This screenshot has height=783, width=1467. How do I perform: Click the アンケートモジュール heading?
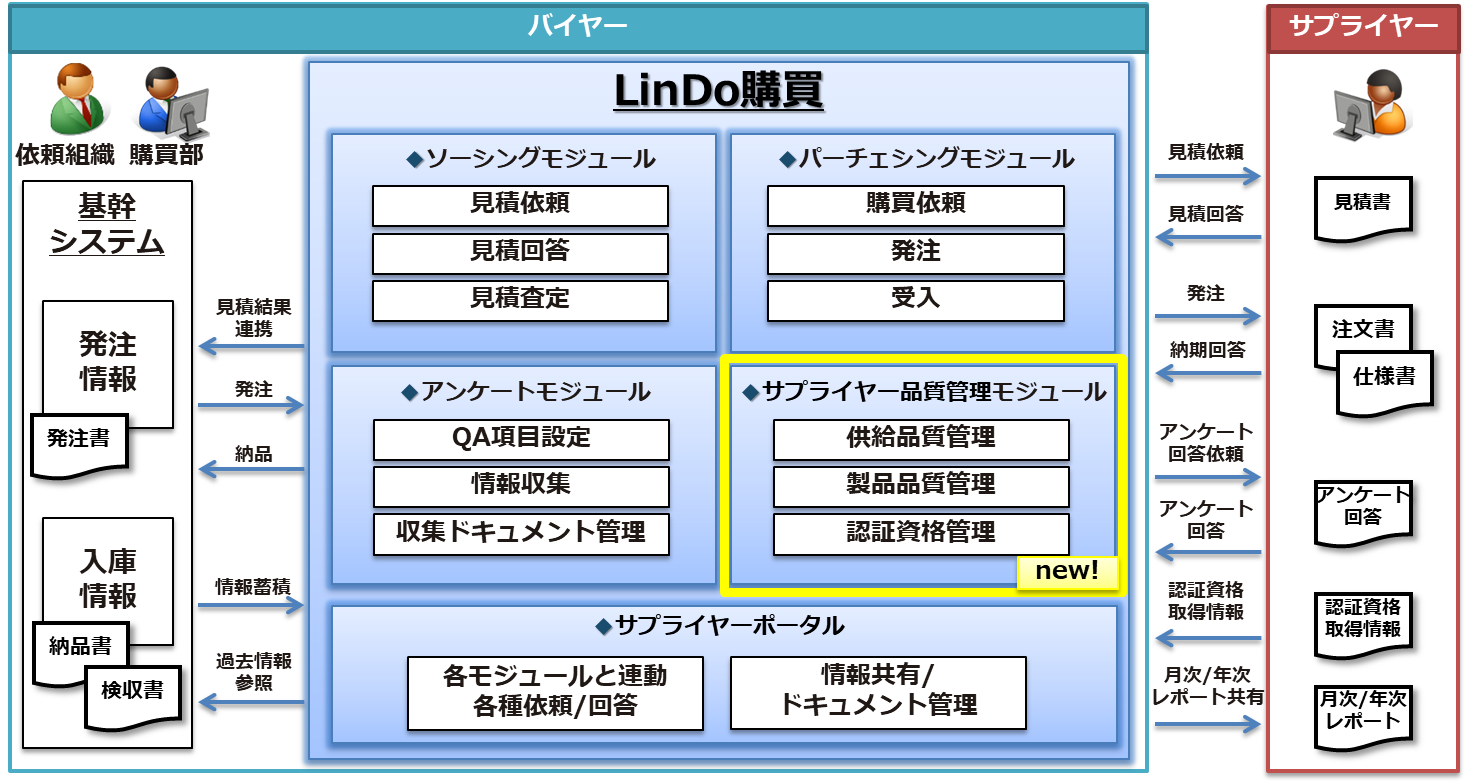[525, 393]
